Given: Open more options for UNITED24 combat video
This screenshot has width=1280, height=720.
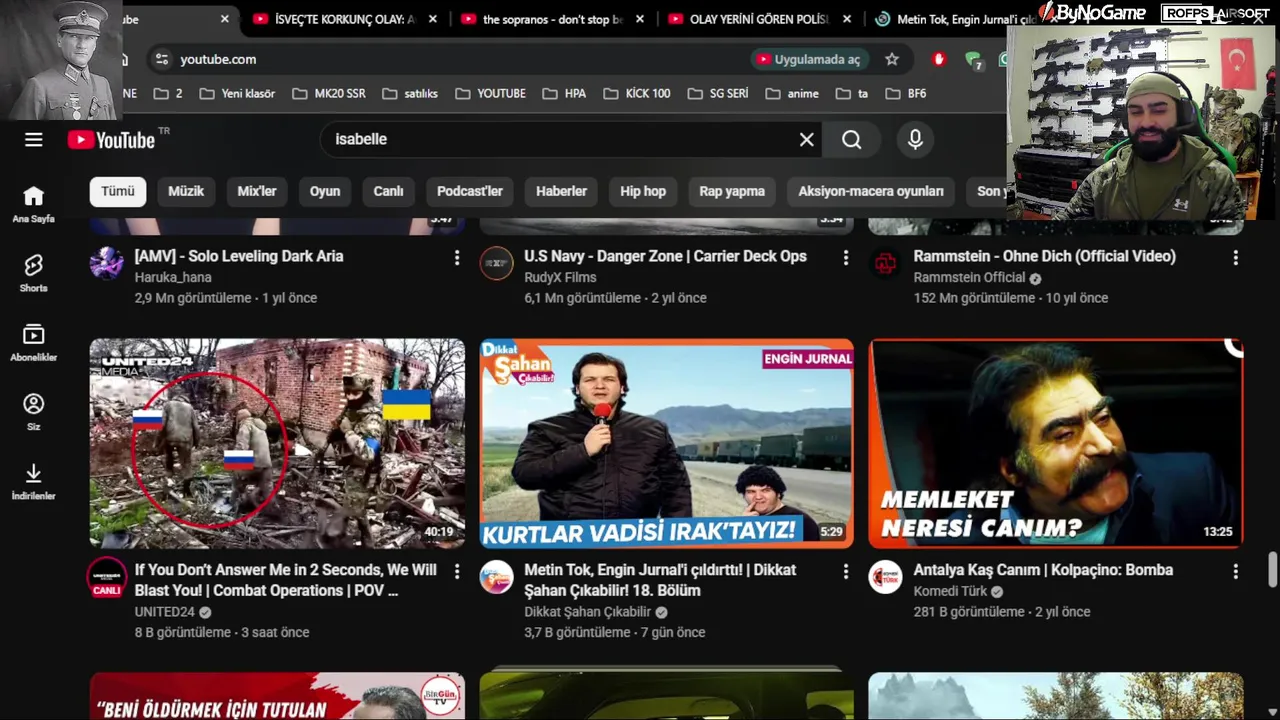Looking at the screenshot, I should [x=457, y=571].
